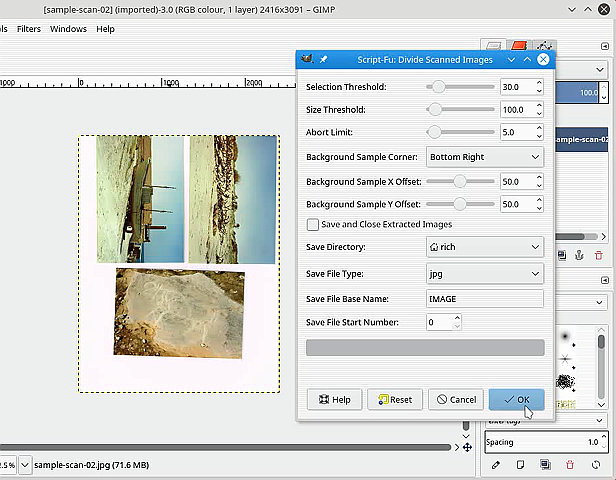Click the duplicate brush icon
This screenshot has height=480, width=616.
[x=545, y=465]
